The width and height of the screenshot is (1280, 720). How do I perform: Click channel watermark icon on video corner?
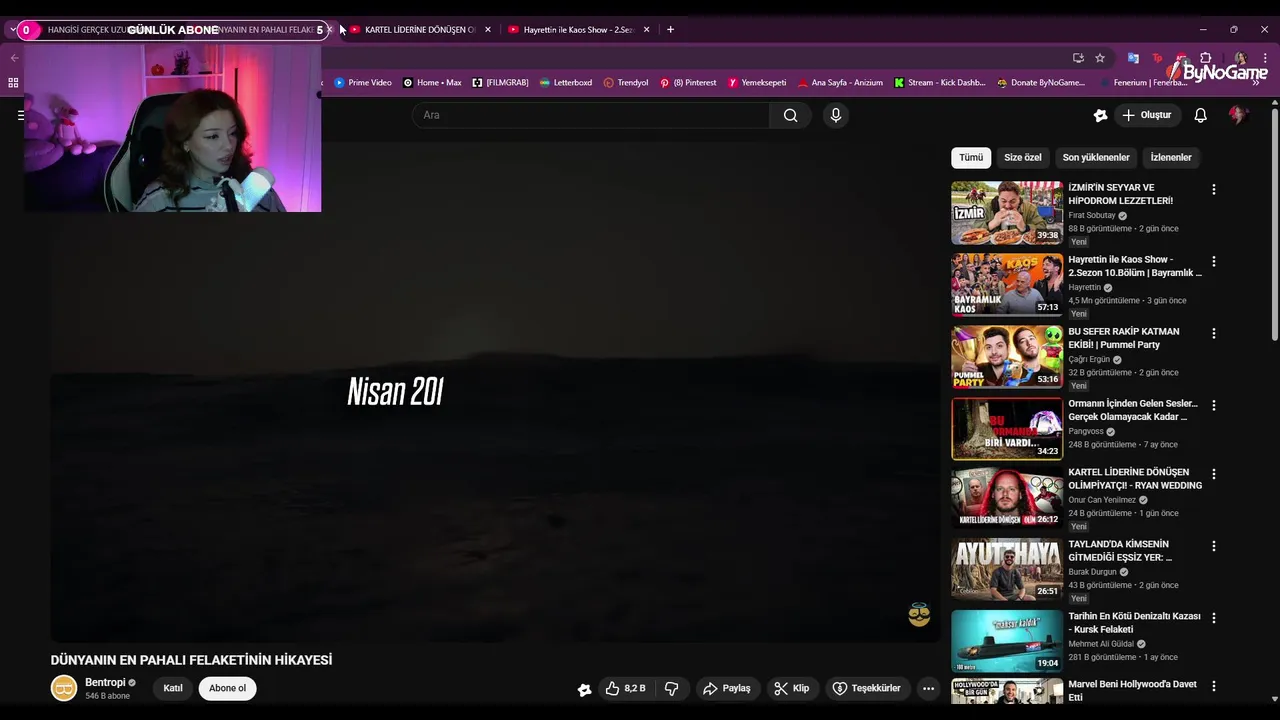point(919,616)
